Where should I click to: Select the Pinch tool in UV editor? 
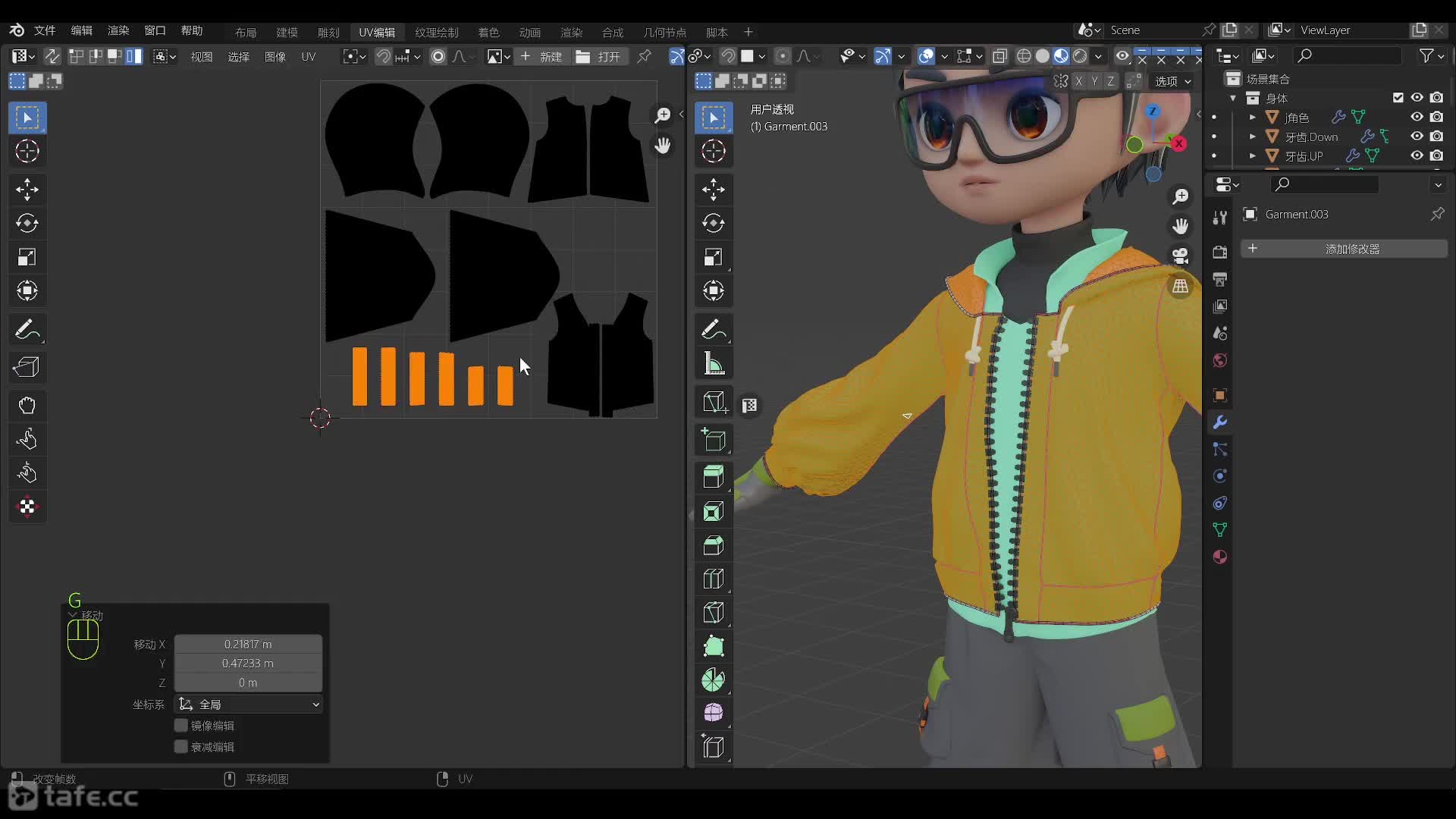coord(27,473)
